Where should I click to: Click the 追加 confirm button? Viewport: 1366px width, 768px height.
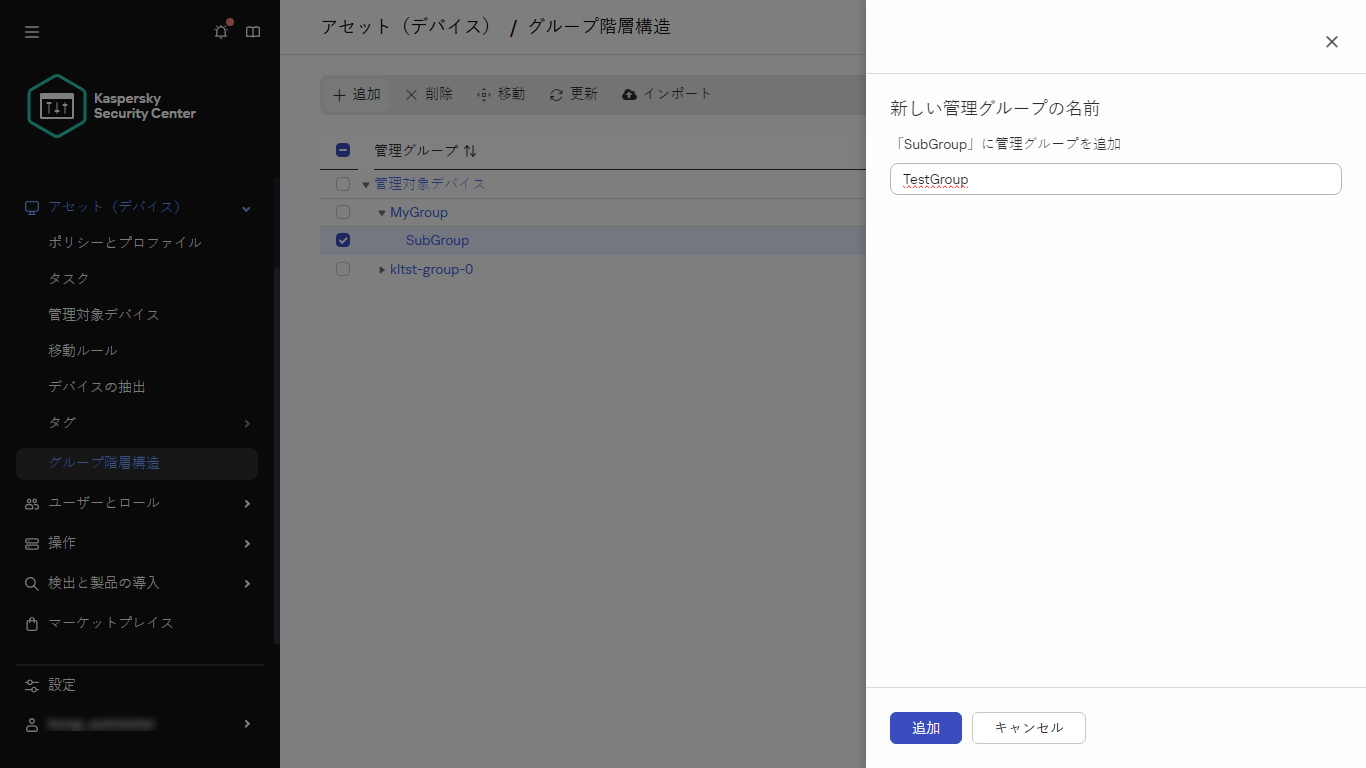(925, 728)
